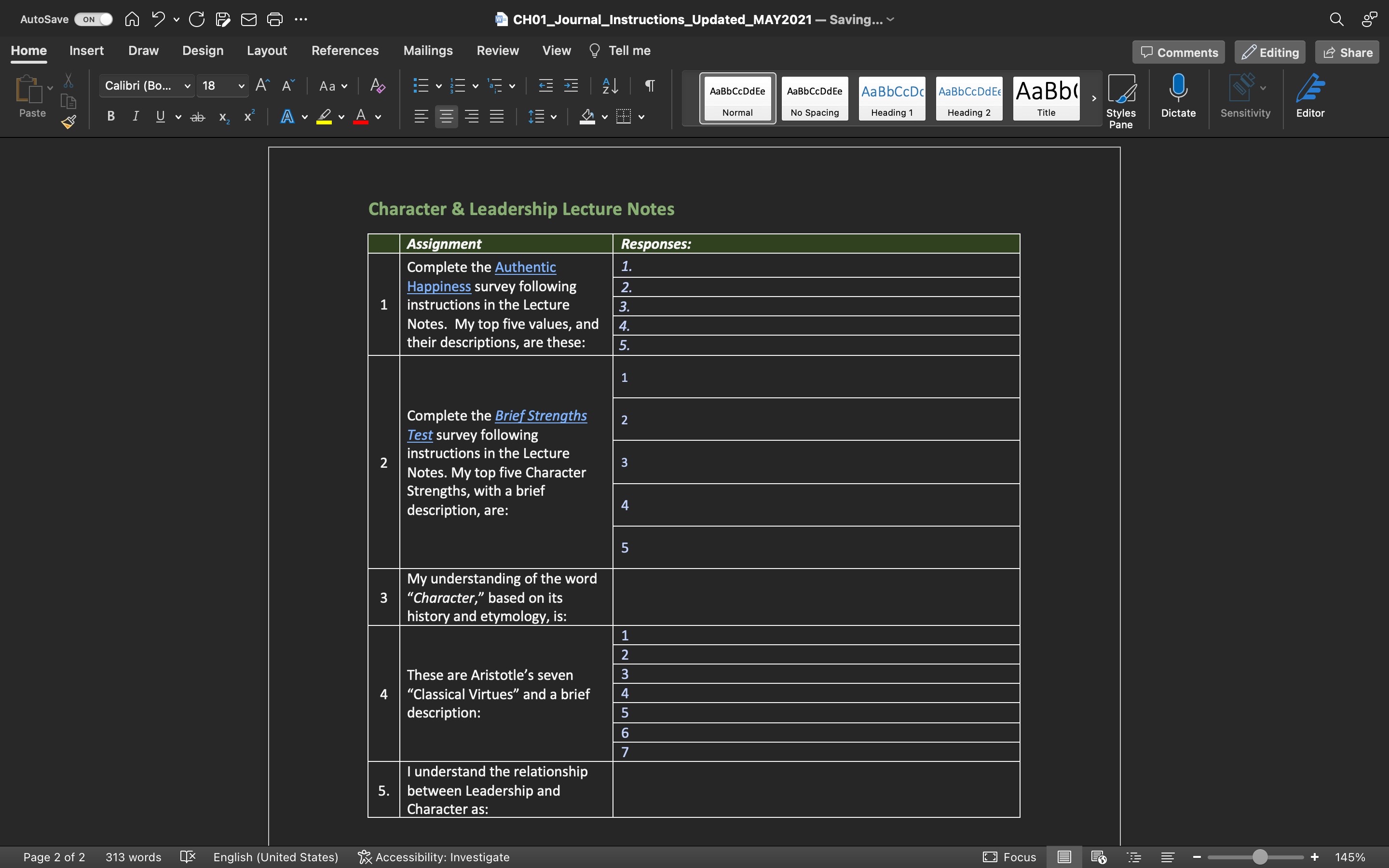Click the Clear All Formatting icon

tap(377, 86)
